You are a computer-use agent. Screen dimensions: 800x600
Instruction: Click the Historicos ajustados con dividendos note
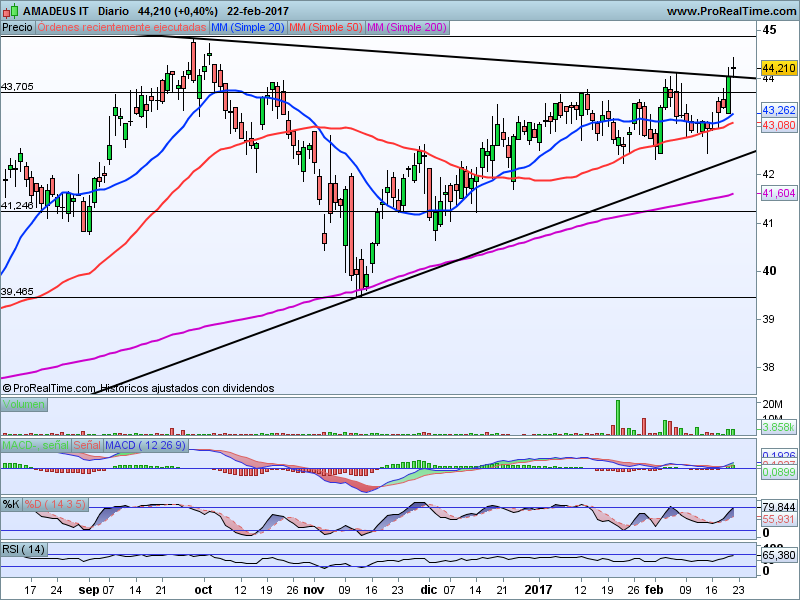pyautogui.click(x=187, y=389)
